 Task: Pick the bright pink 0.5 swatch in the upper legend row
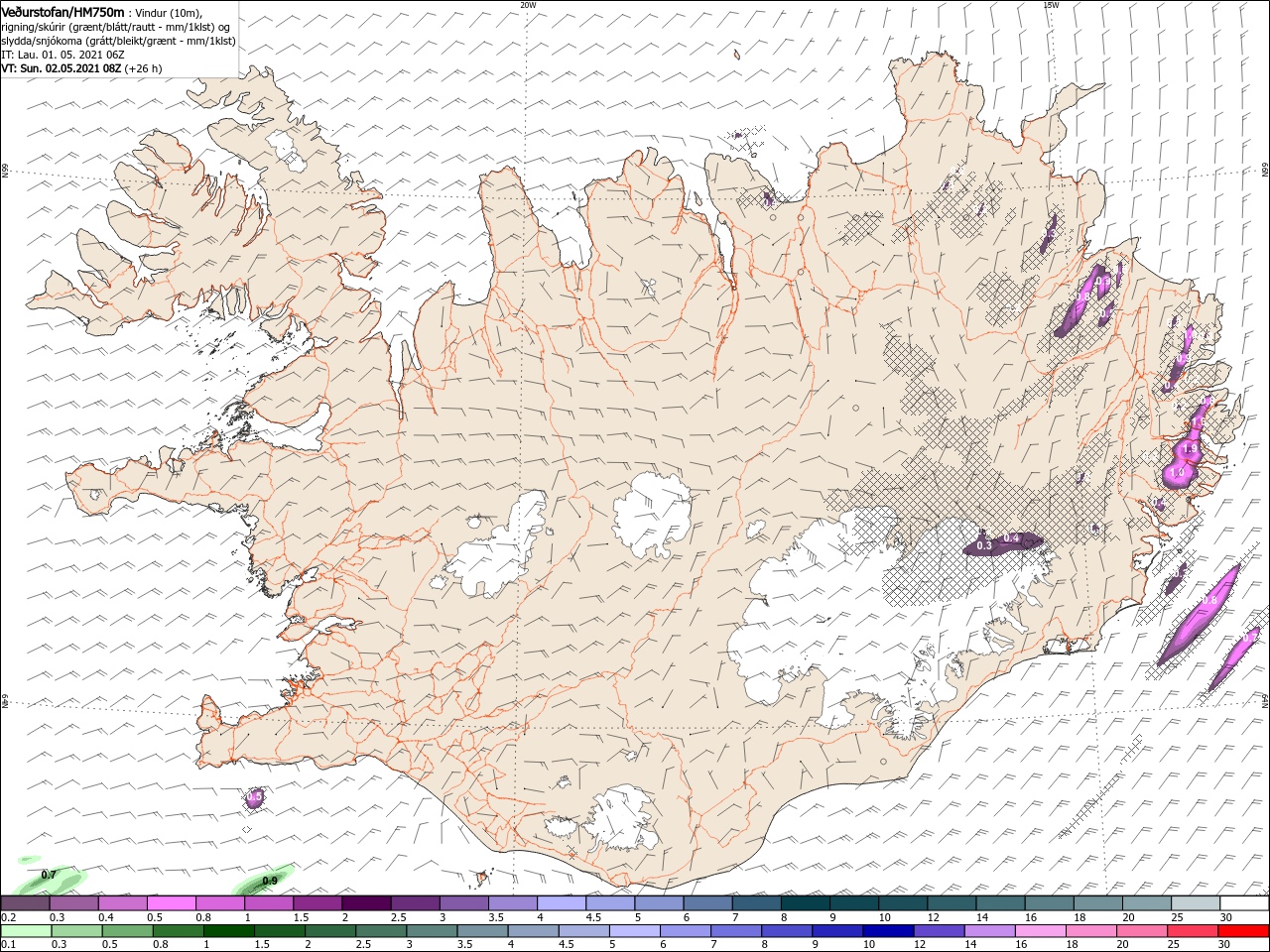click(171, 903)
